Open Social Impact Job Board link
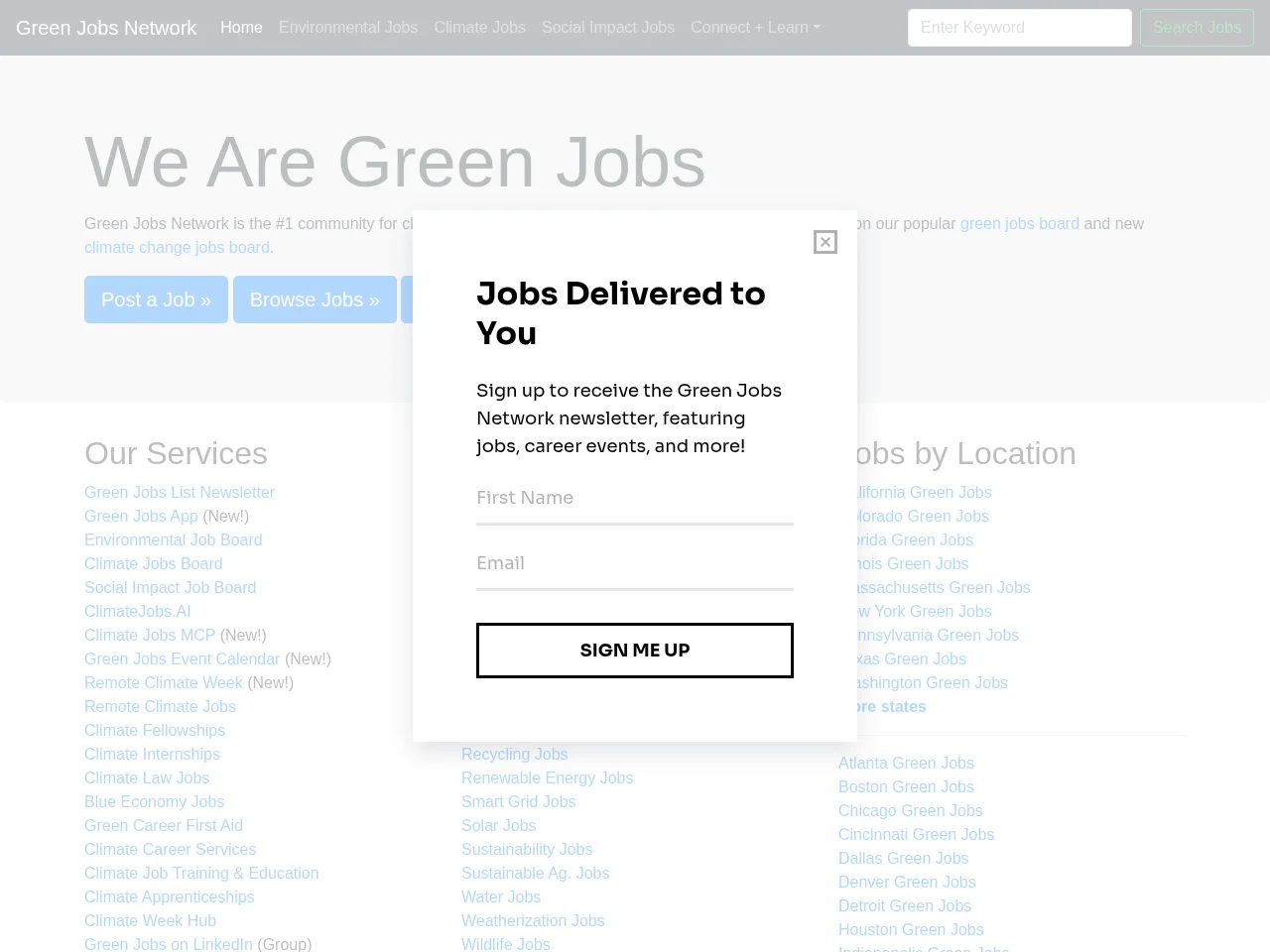 click(x=171, y=587)
